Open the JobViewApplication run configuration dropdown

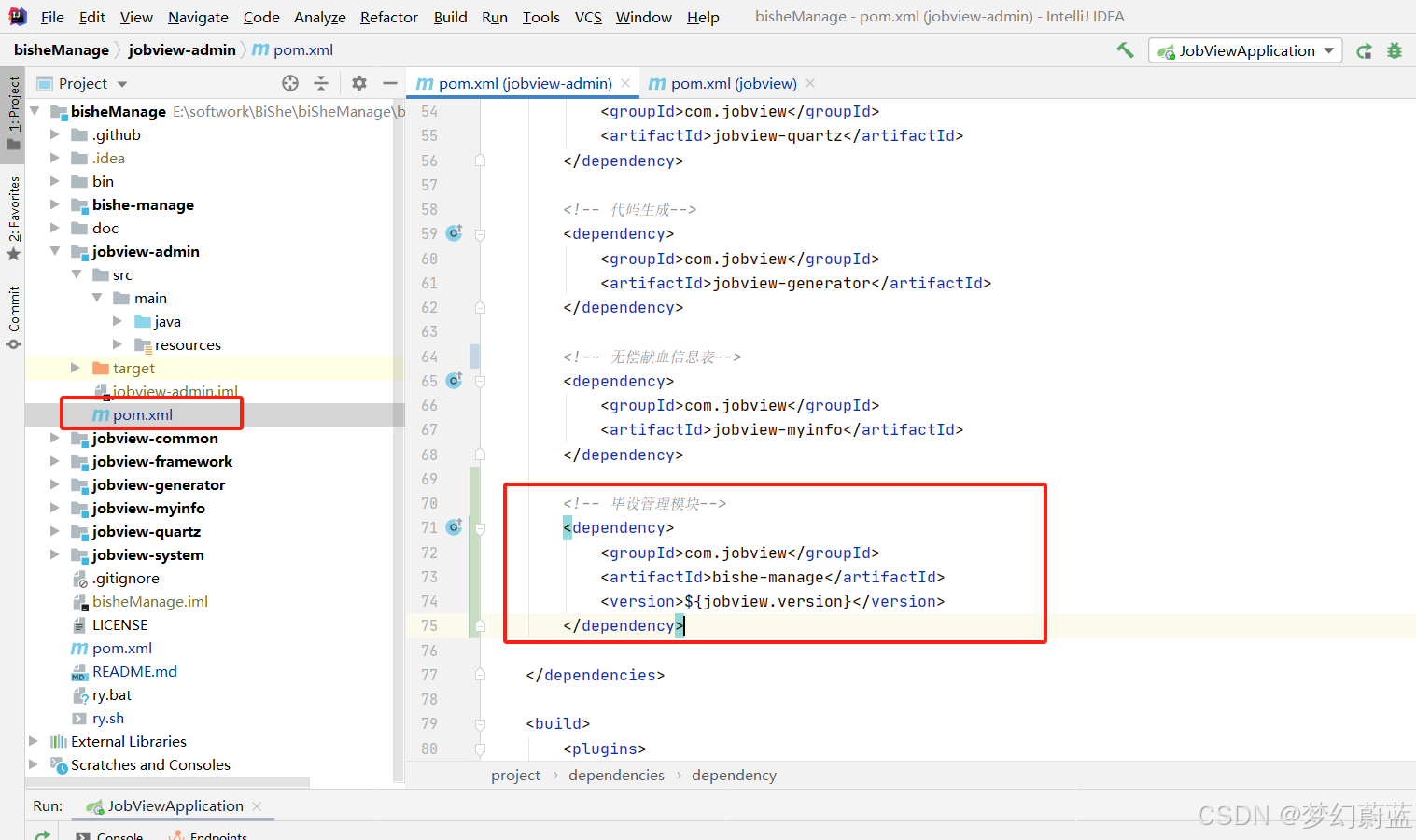coord(1246,50)
